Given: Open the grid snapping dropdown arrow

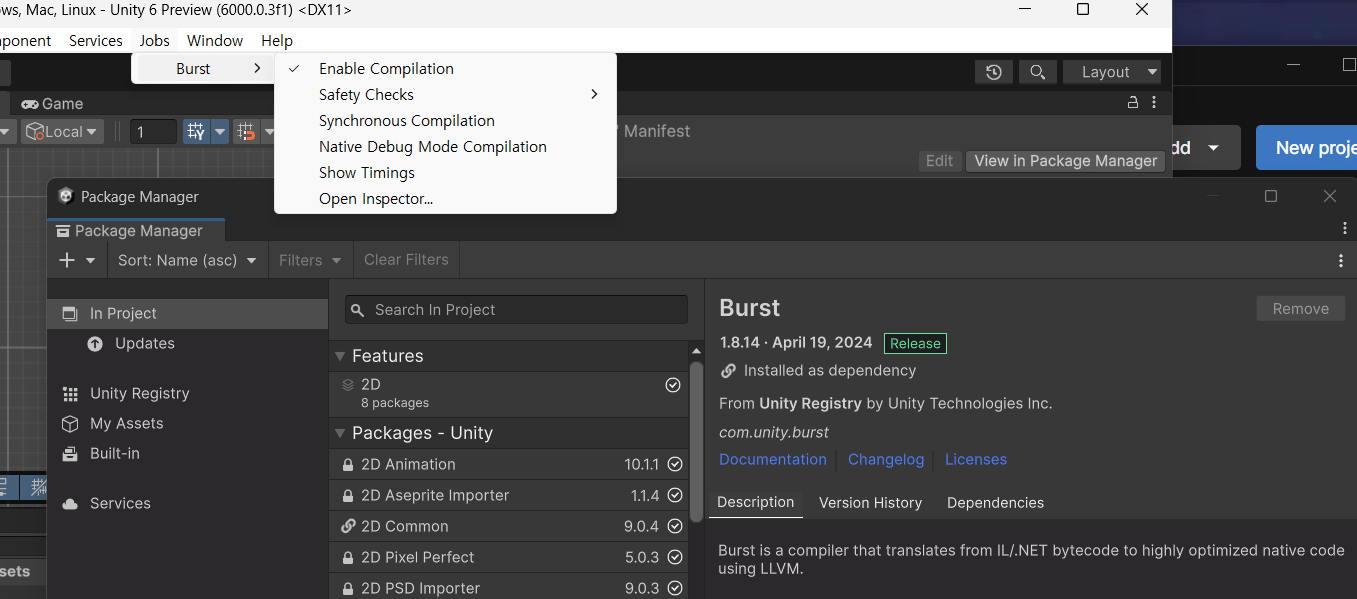Looking at the screenshot, I should [219, 131].
